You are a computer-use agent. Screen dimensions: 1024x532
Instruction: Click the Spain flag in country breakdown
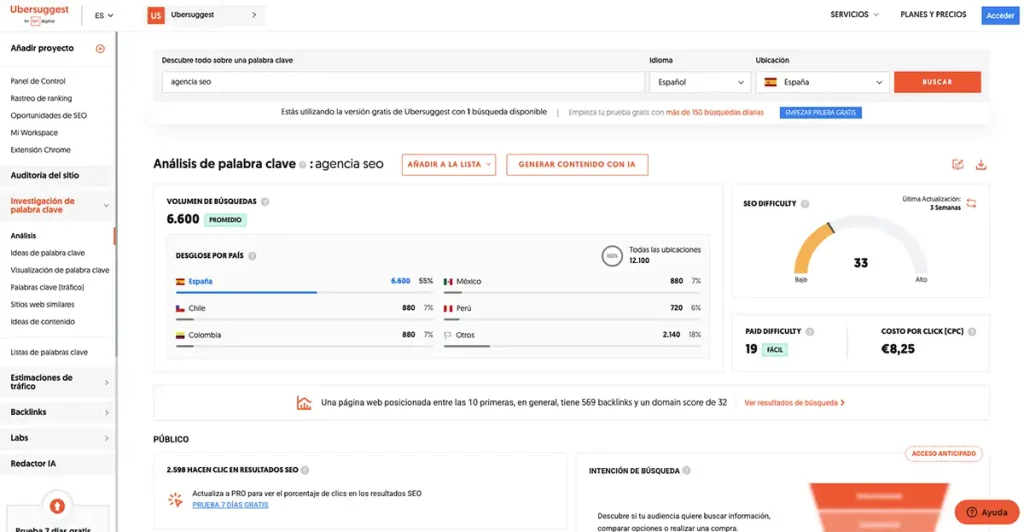pos(180,281)
